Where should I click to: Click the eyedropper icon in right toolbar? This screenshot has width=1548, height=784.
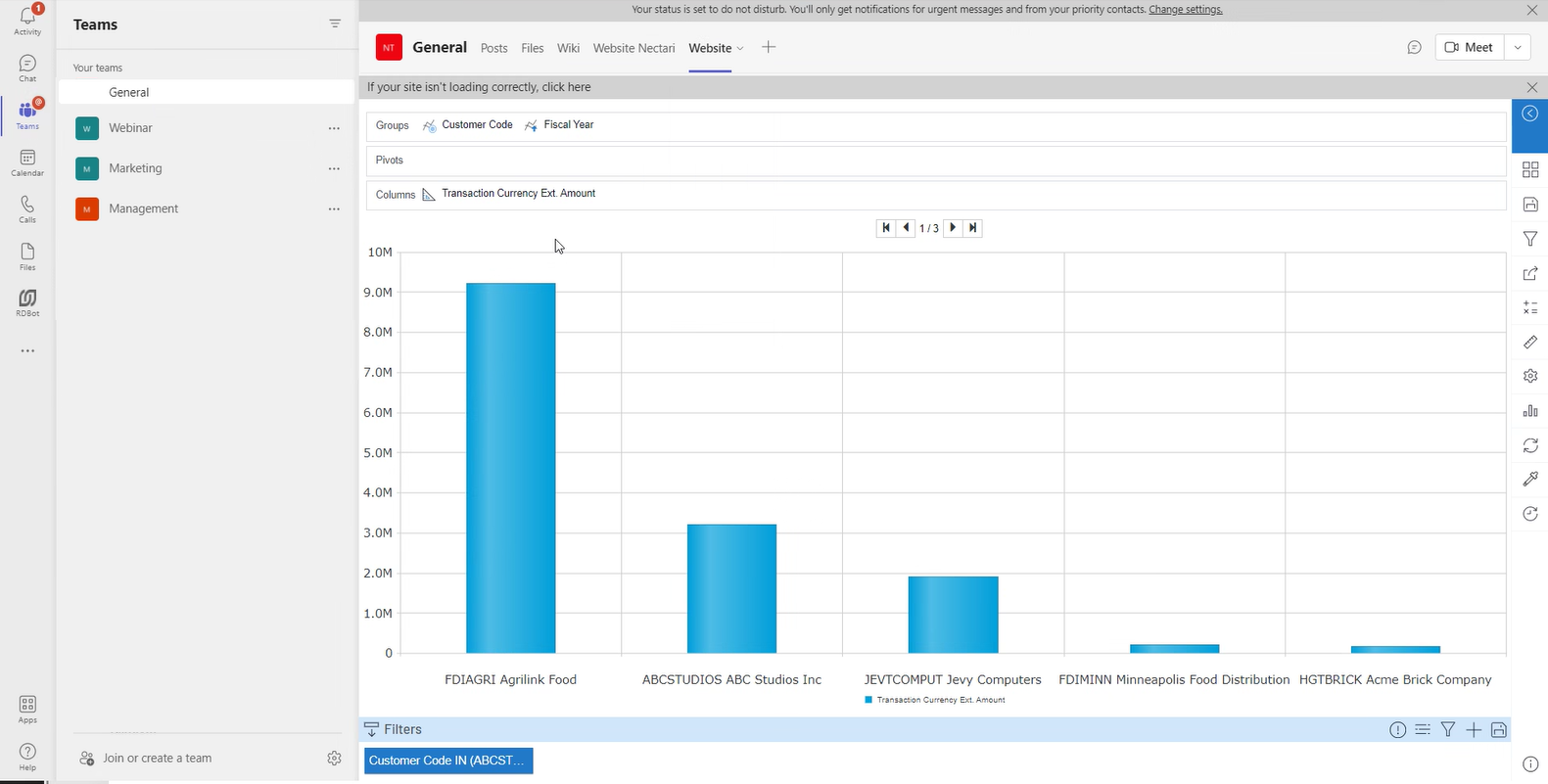[1529, 479]
